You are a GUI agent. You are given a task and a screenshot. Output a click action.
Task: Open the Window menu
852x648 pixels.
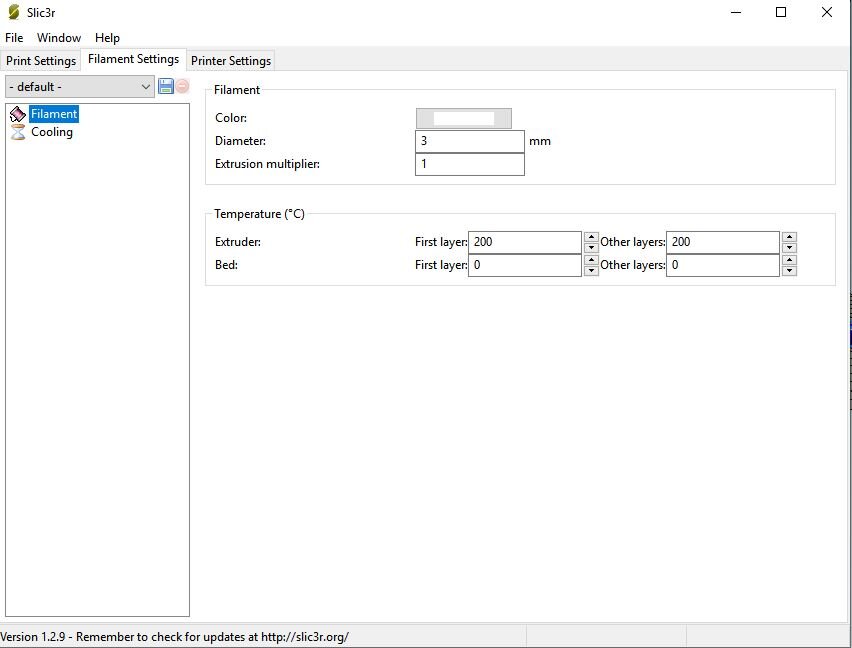[x=59, y=38]
